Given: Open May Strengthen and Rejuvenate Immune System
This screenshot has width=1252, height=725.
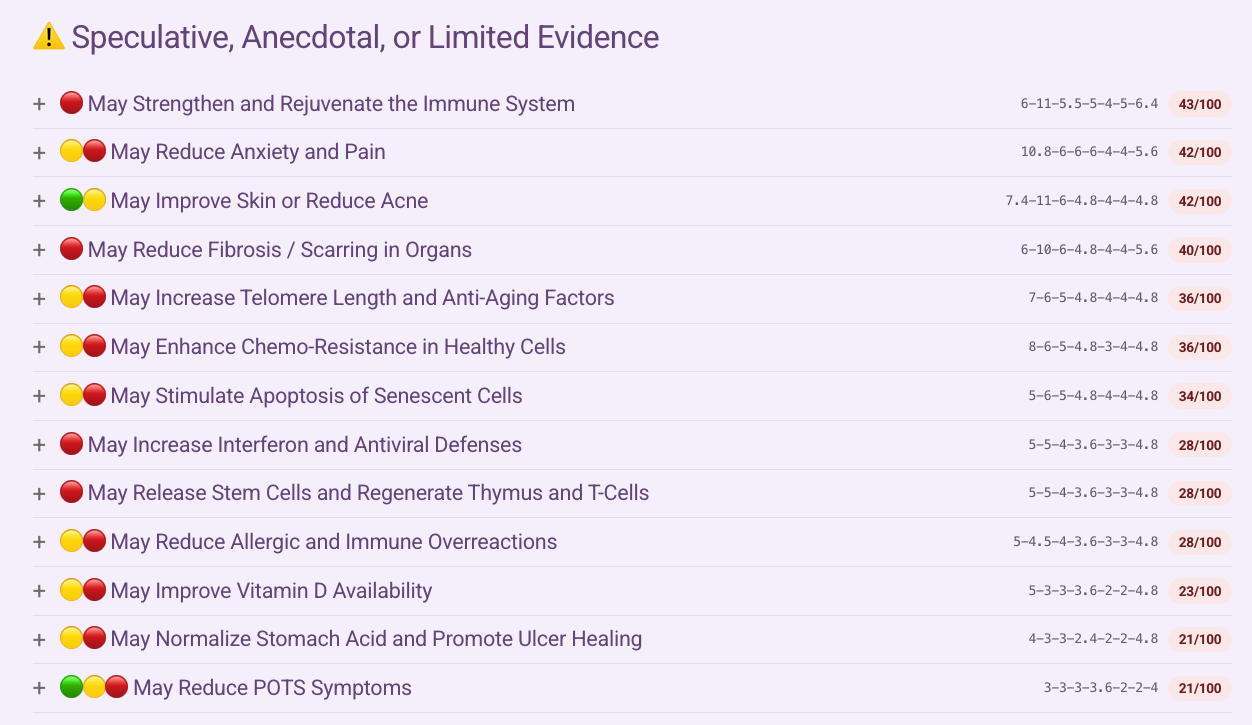Looking at the screenshot, I should click(x=331, y=104).
